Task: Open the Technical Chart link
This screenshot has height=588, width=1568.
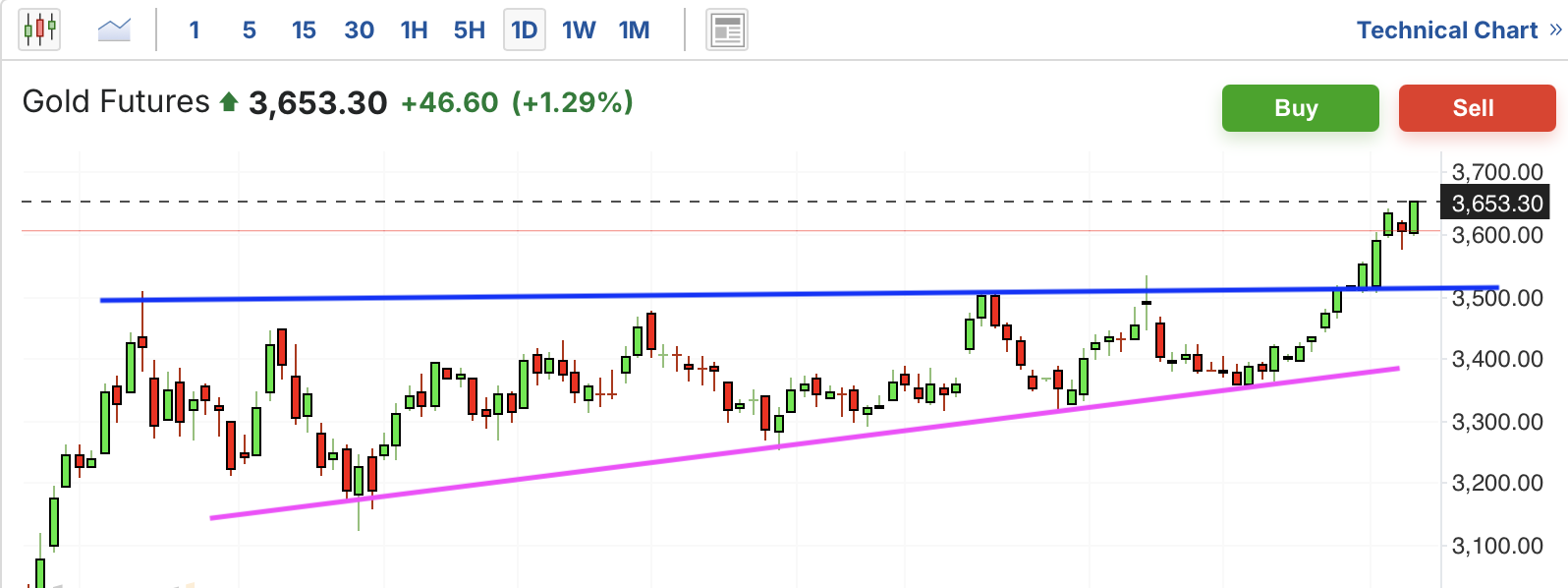Action: click(x=1459, y=30)
